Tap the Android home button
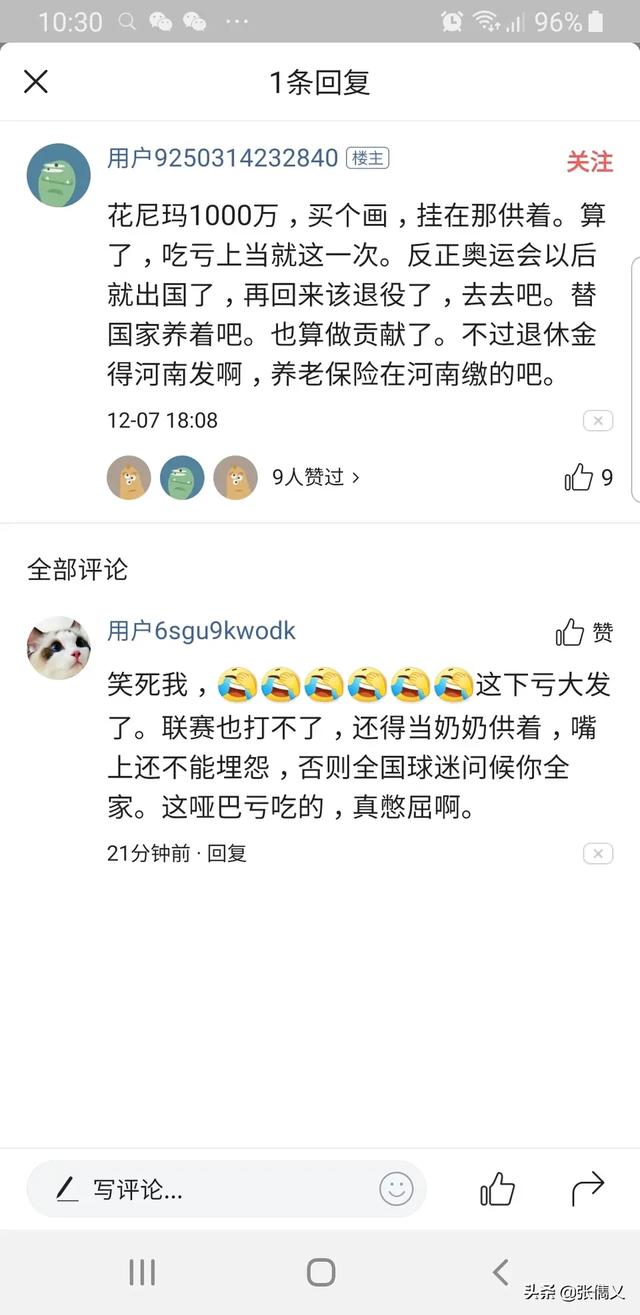Viewport: 640px width, 1315px height. point(320,1272)
